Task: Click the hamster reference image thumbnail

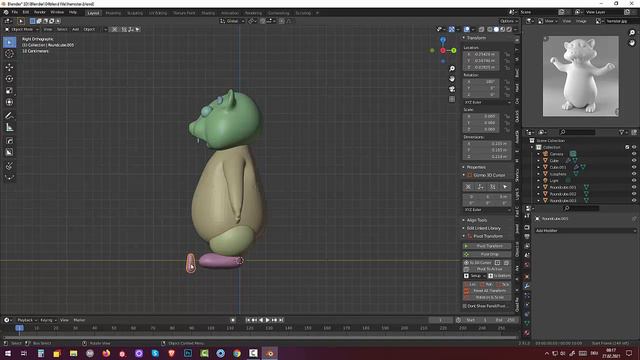Action: coord(580,76)
